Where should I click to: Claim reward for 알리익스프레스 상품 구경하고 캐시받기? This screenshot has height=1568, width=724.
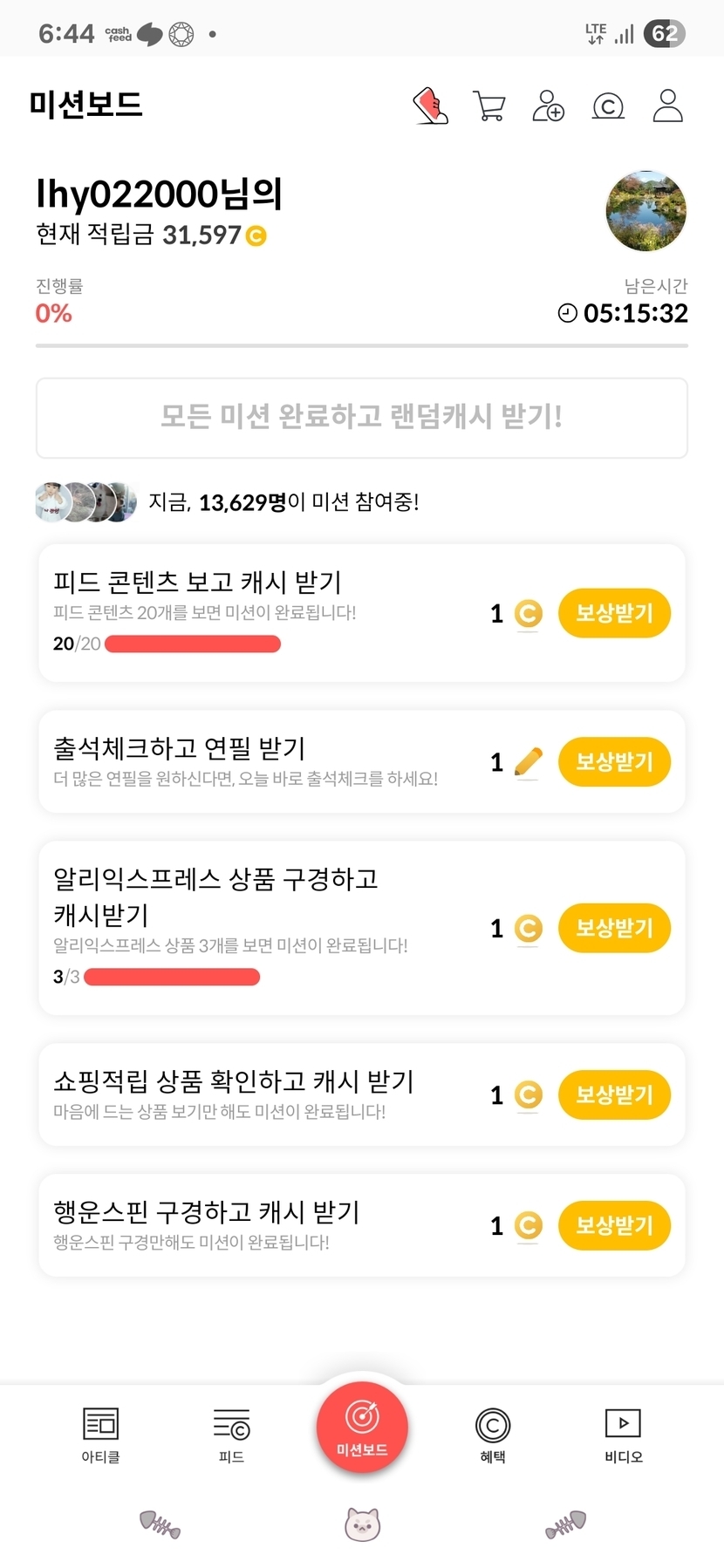pos(614,928)
